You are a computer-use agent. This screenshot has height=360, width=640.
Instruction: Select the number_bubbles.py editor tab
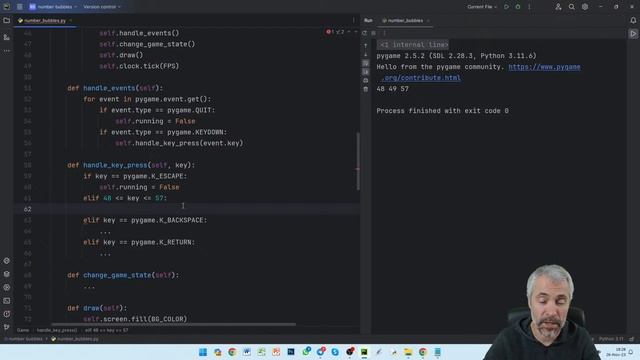coord(44,20)
